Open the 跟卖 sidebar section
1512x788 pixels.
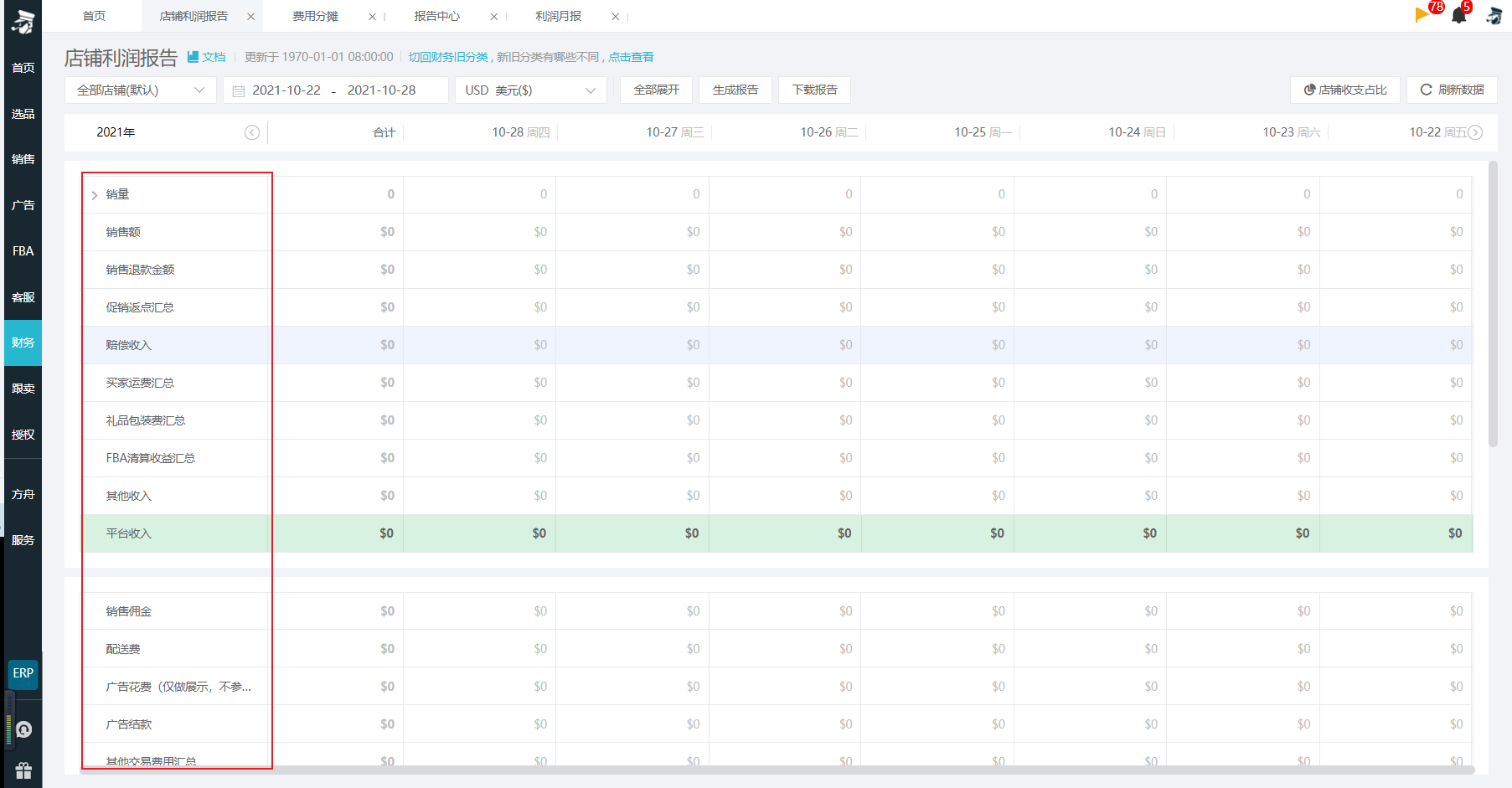point(23,389)
